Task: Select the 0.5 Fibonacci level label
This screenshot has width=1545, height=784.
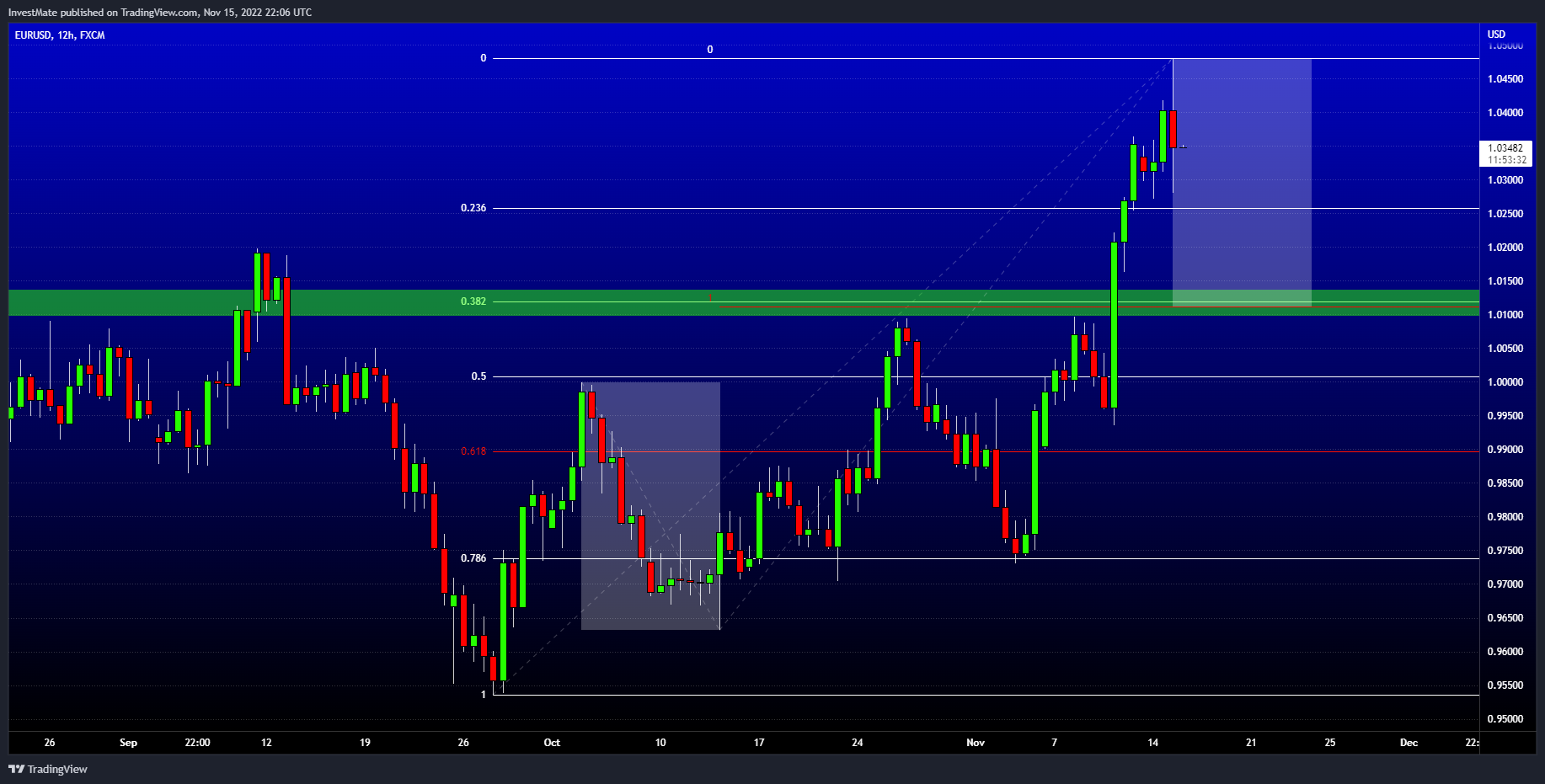Action: pos(478,376)
